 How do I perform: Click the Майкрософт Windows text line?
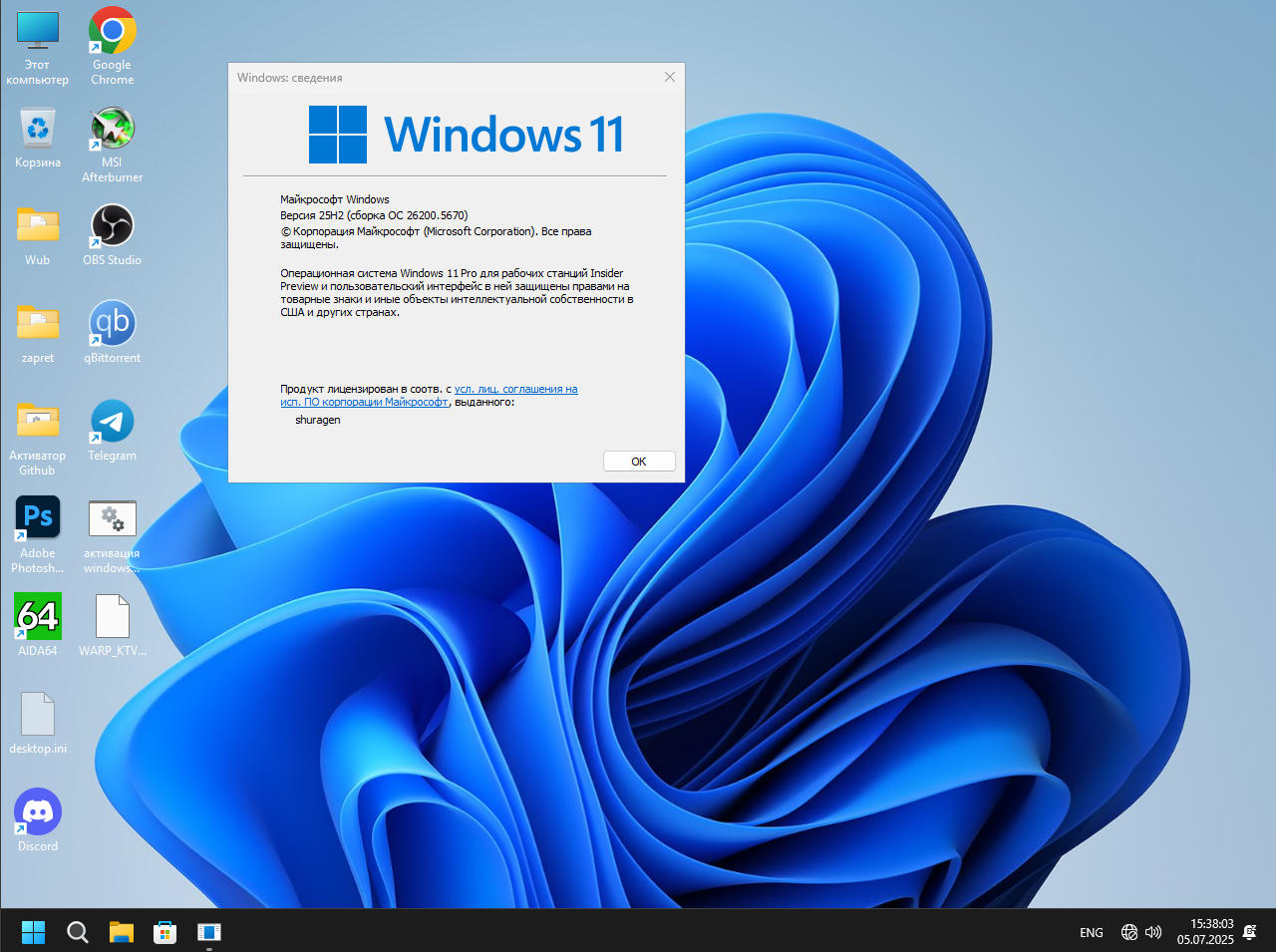[x=335, y=199]
